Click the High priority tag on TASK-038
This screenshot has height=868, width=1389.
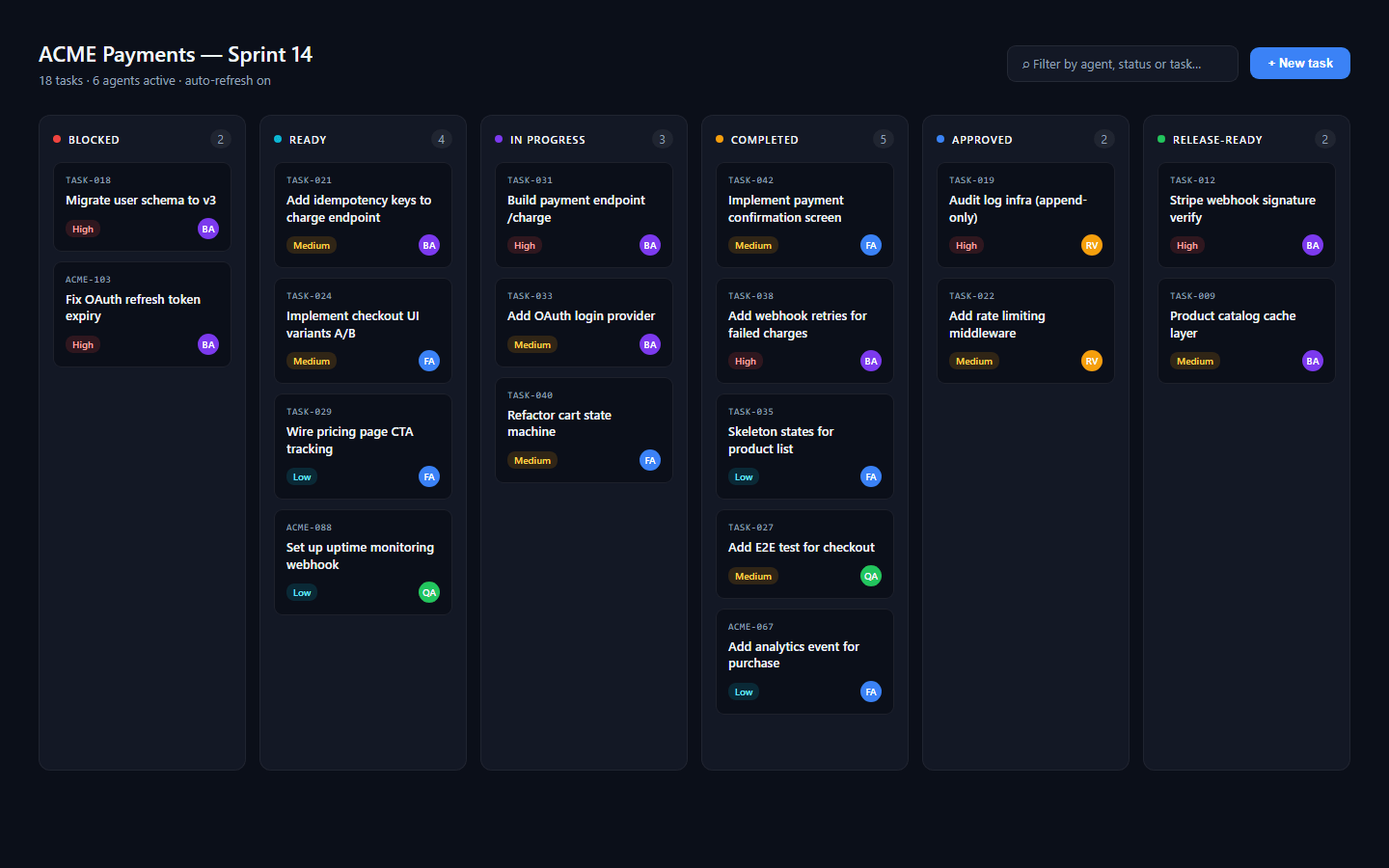(746, 361)
